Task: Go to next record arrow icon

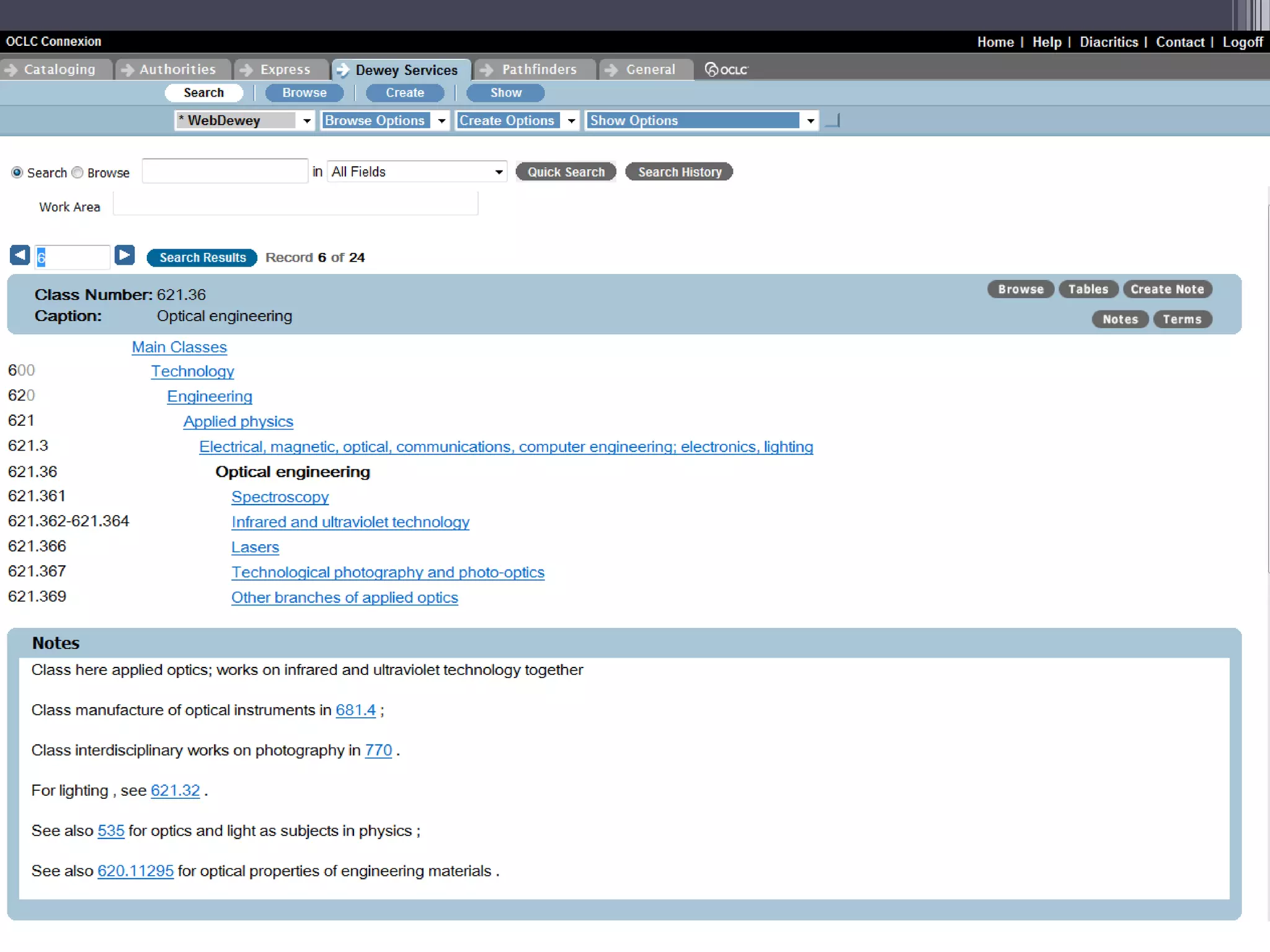Action: tap(125, 255)
